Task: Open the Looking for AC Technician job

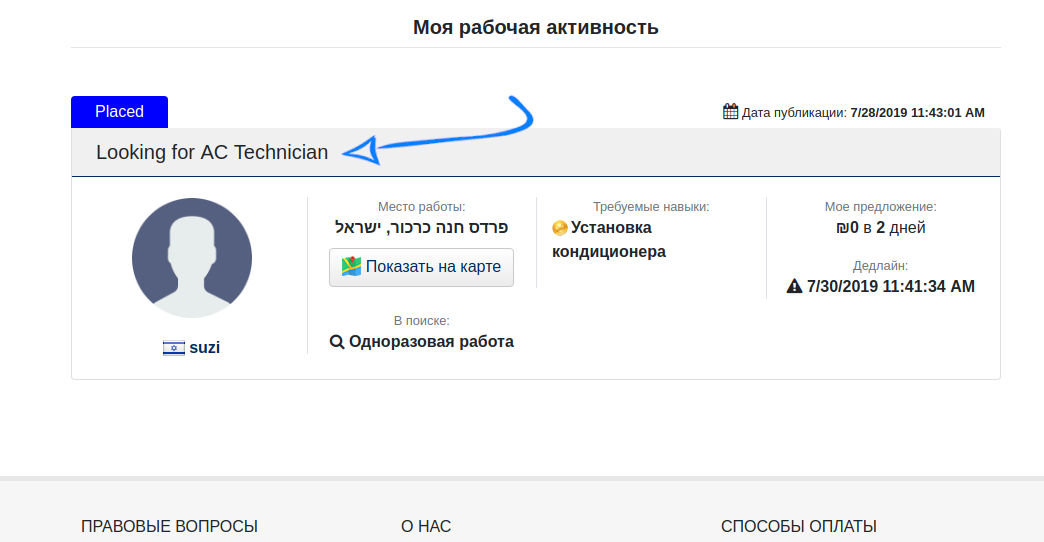Action: [x=212, y=152]
